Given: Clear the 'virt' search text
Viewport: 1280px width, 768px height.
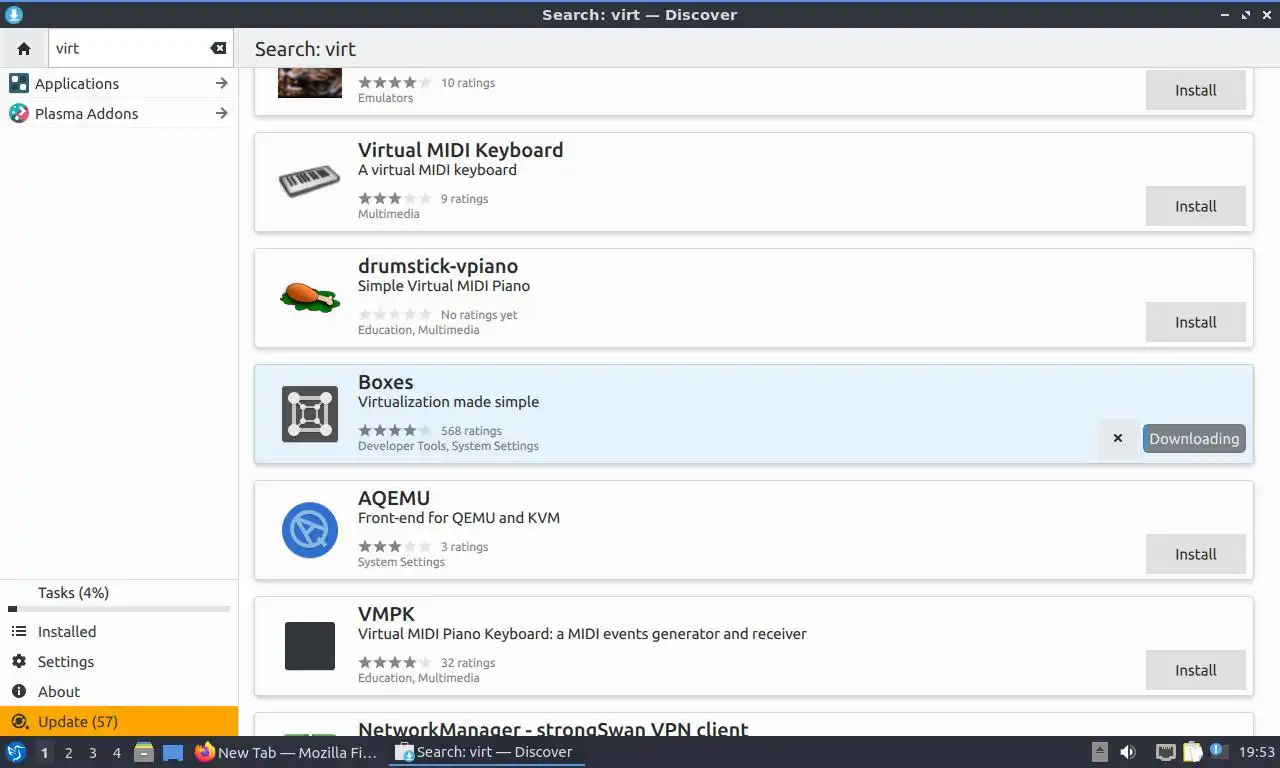Looking at the screenshot, I should tap(218, 48).
